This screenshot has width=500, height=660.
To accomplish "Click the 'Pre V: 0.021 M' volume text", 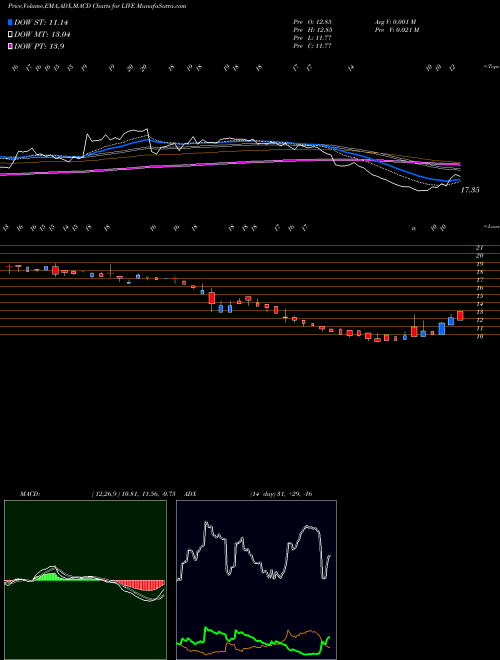I will click(x=396, y=30).
